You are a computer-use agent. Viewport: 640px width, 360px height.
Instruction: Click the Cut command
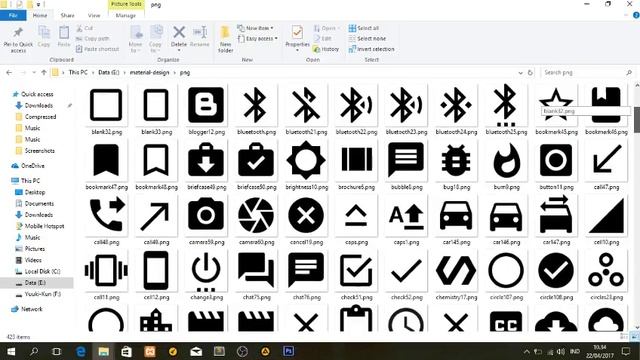(x=84, y=28)
